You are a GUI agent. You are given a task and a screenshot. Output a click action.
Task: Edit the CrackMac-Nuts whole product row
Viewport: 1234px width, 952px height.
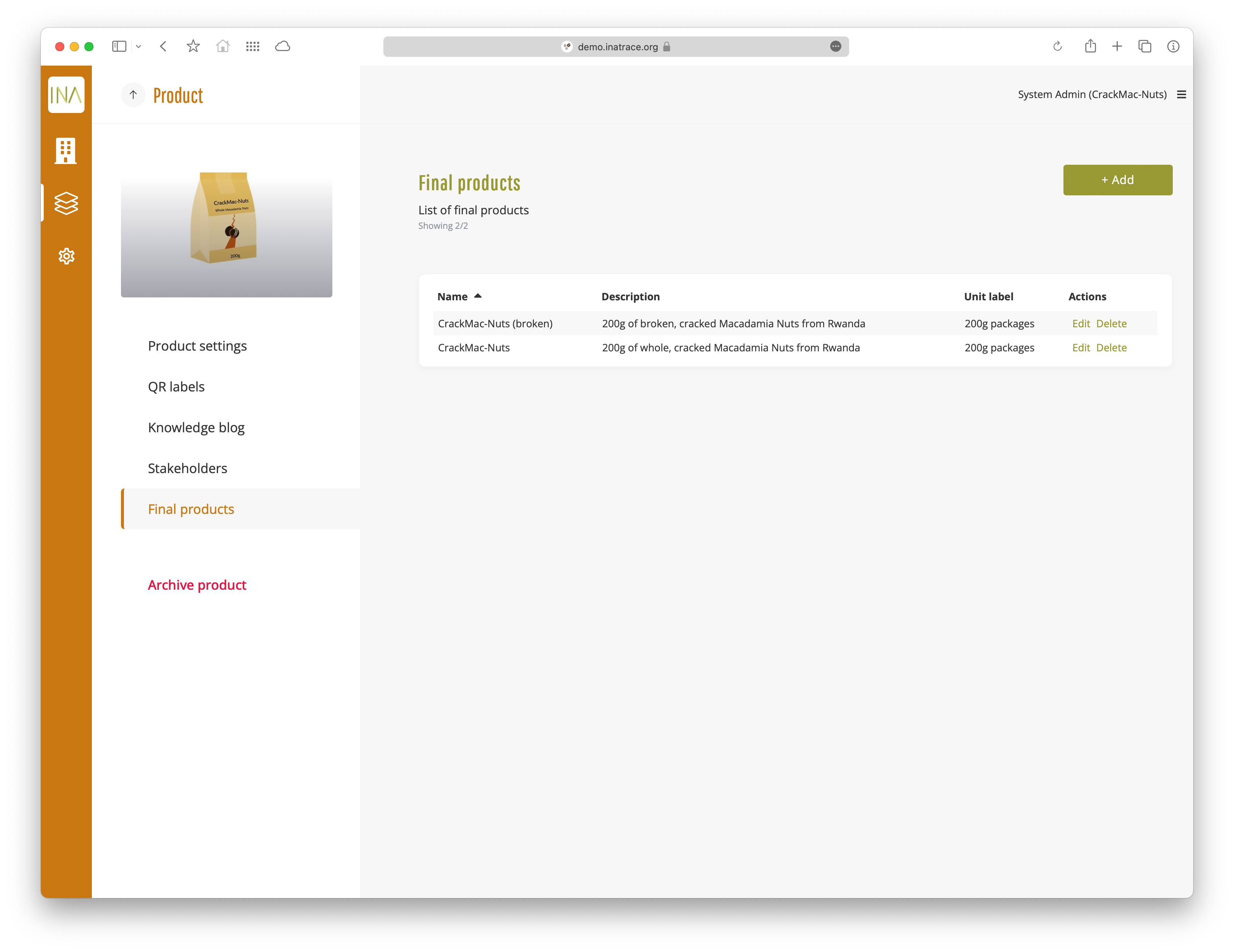click(1081, 347)
